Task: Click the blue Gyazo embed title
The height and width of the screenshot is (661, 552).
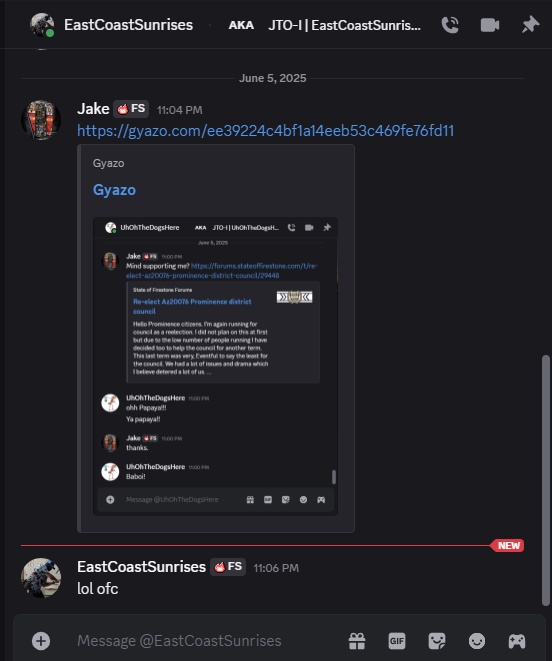Action: tap(114, 190)
